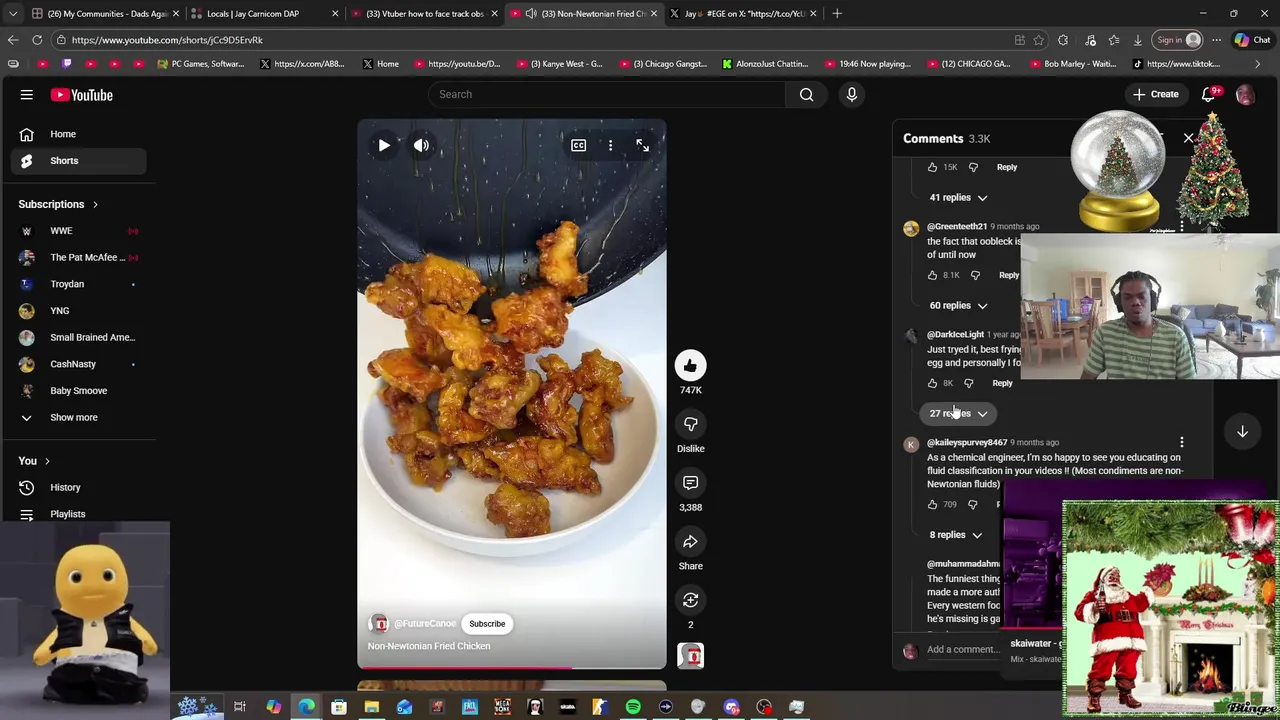Open the Create button
Viewport: 1280px width, 720px height.
pyautogui.click(x=1155, y=94)
